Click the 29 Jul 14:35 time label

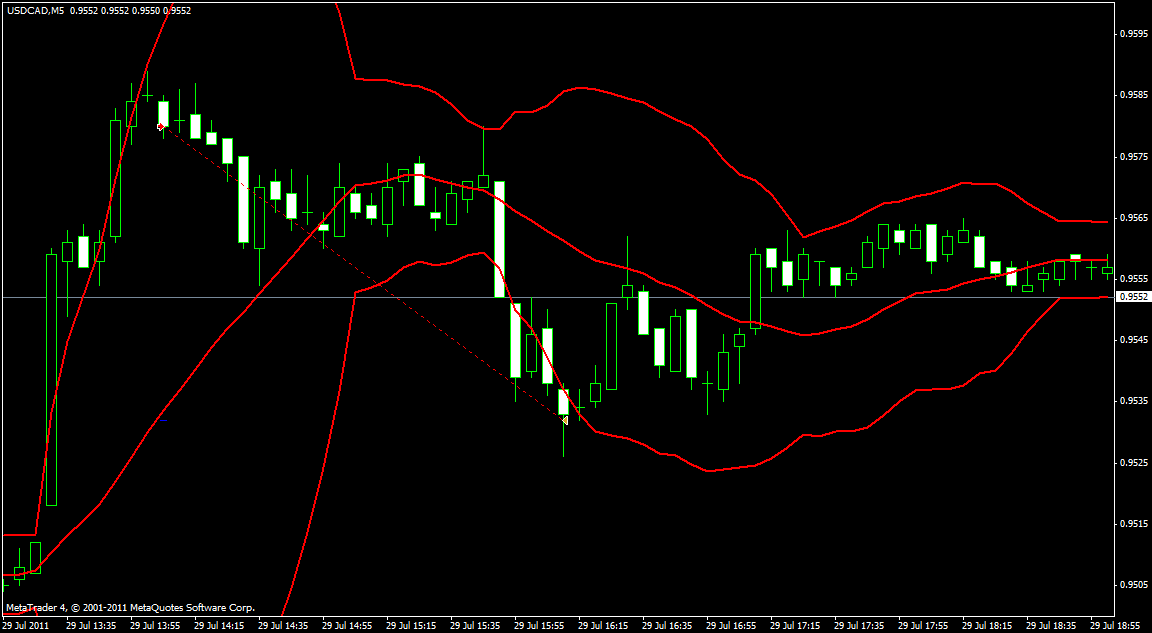pos(284,626)
